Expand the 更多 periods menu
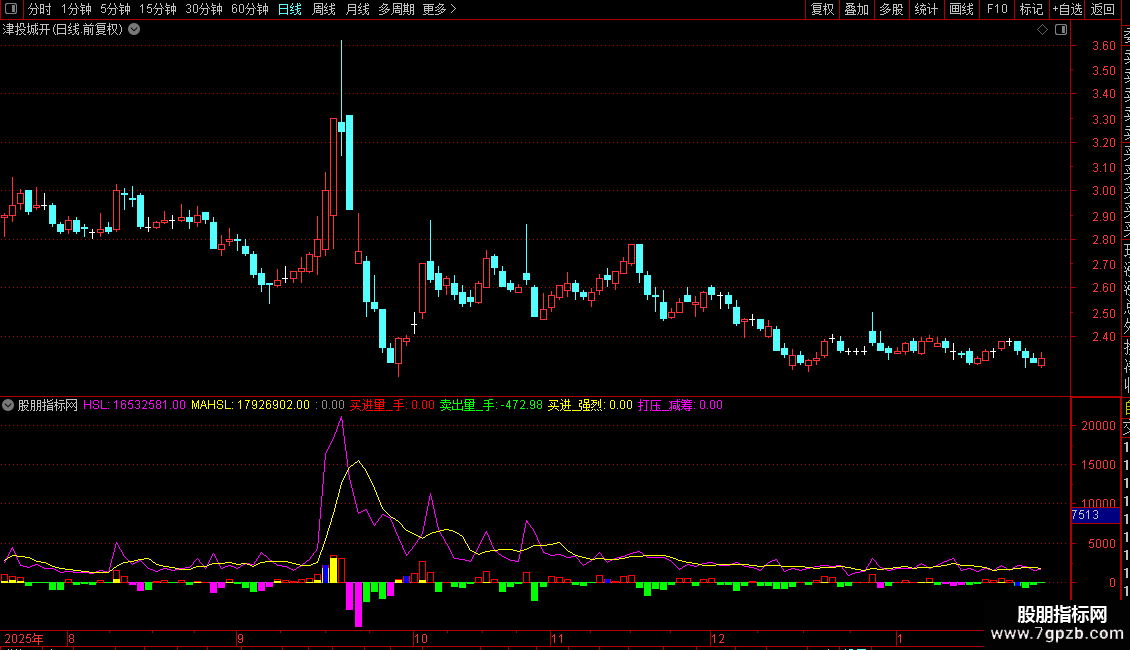The width and height of the screenshot is (1130, 650). (x=439, y=9)
